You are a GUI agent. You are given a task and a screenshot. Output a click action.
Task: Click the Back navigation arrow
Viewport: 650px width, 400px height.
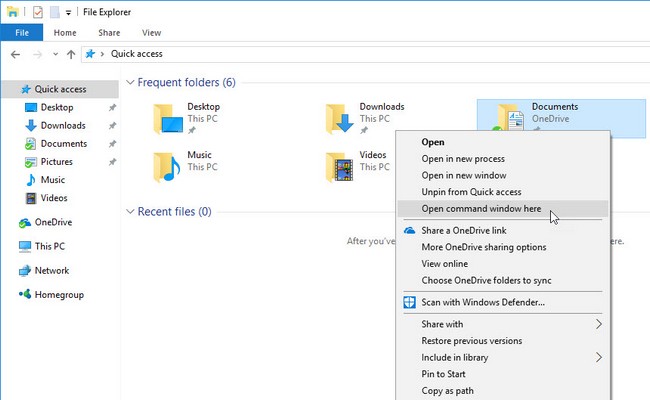click(x=15, y=54)
